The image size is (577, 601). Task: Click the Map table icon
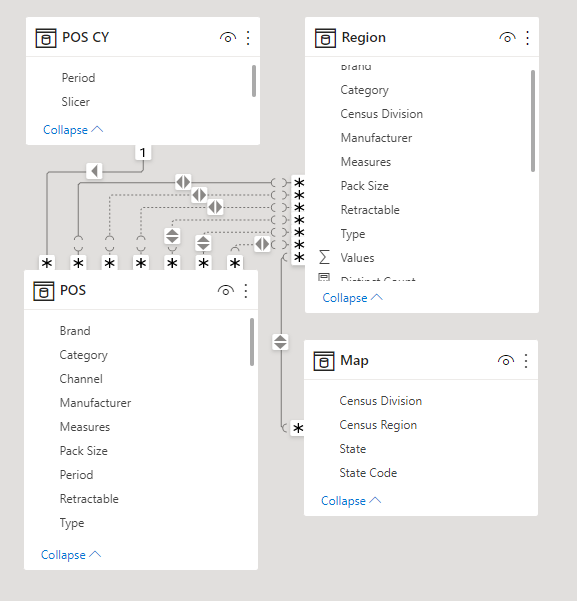point(324,361)
